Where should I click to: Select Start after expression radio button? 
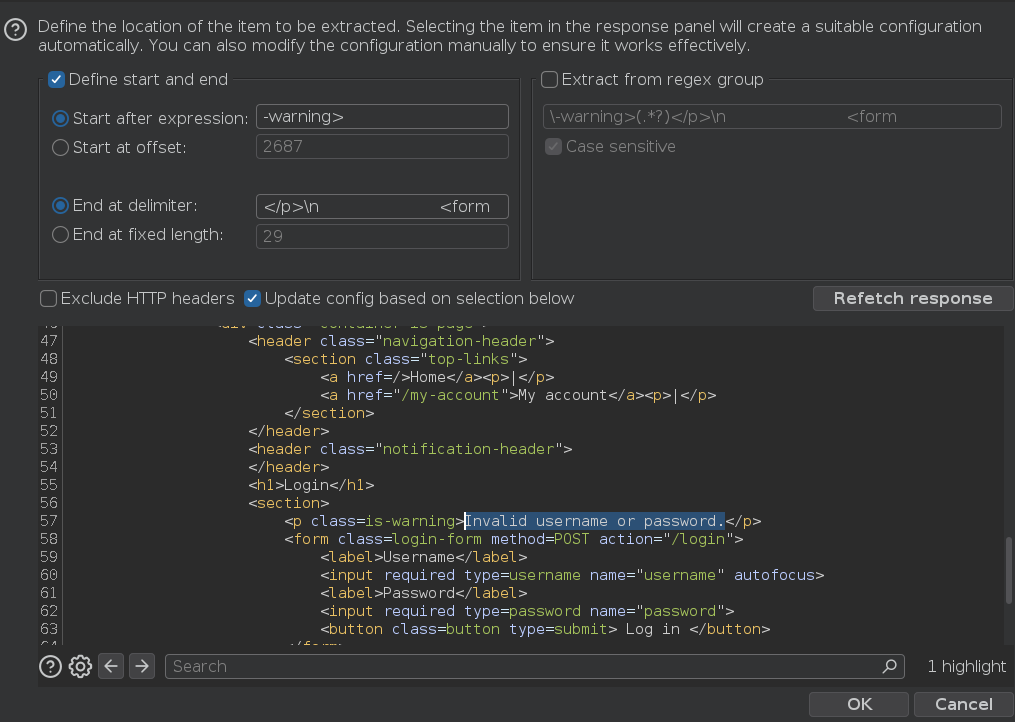pos(60,118)
